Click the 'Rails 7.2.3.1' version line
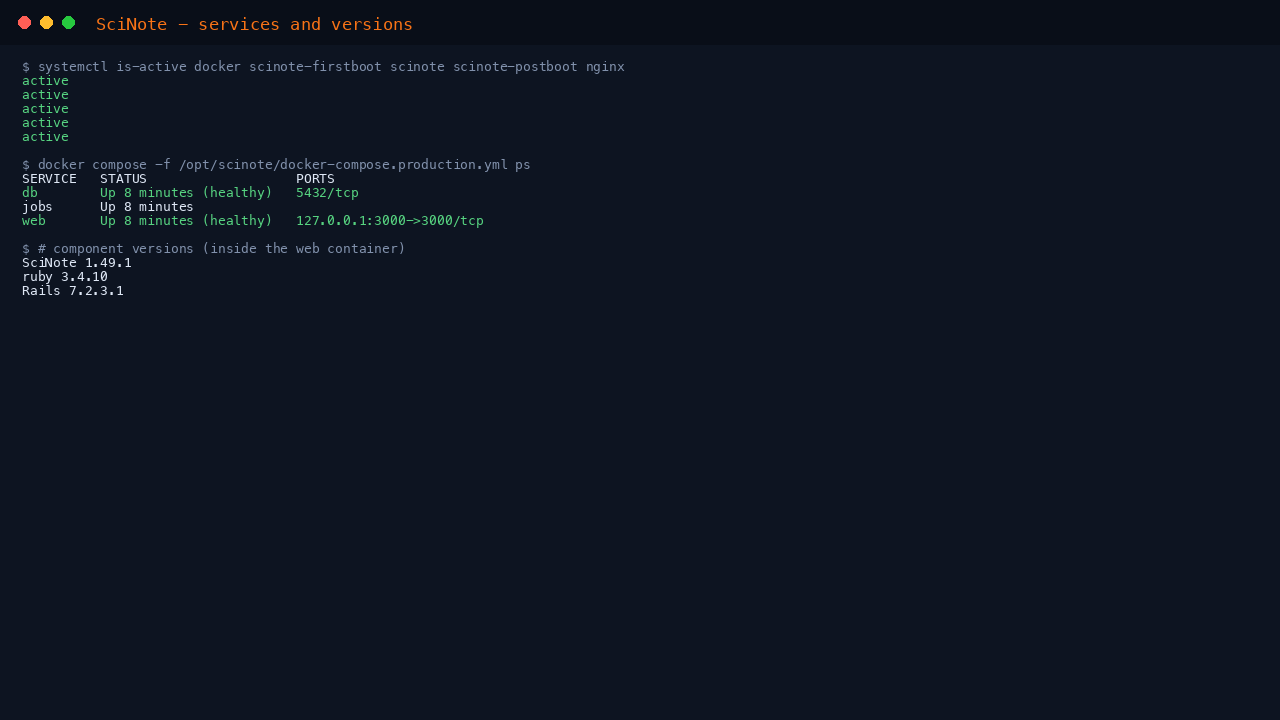This screenshot has height=720, width=1280. [x=73, y=291]
